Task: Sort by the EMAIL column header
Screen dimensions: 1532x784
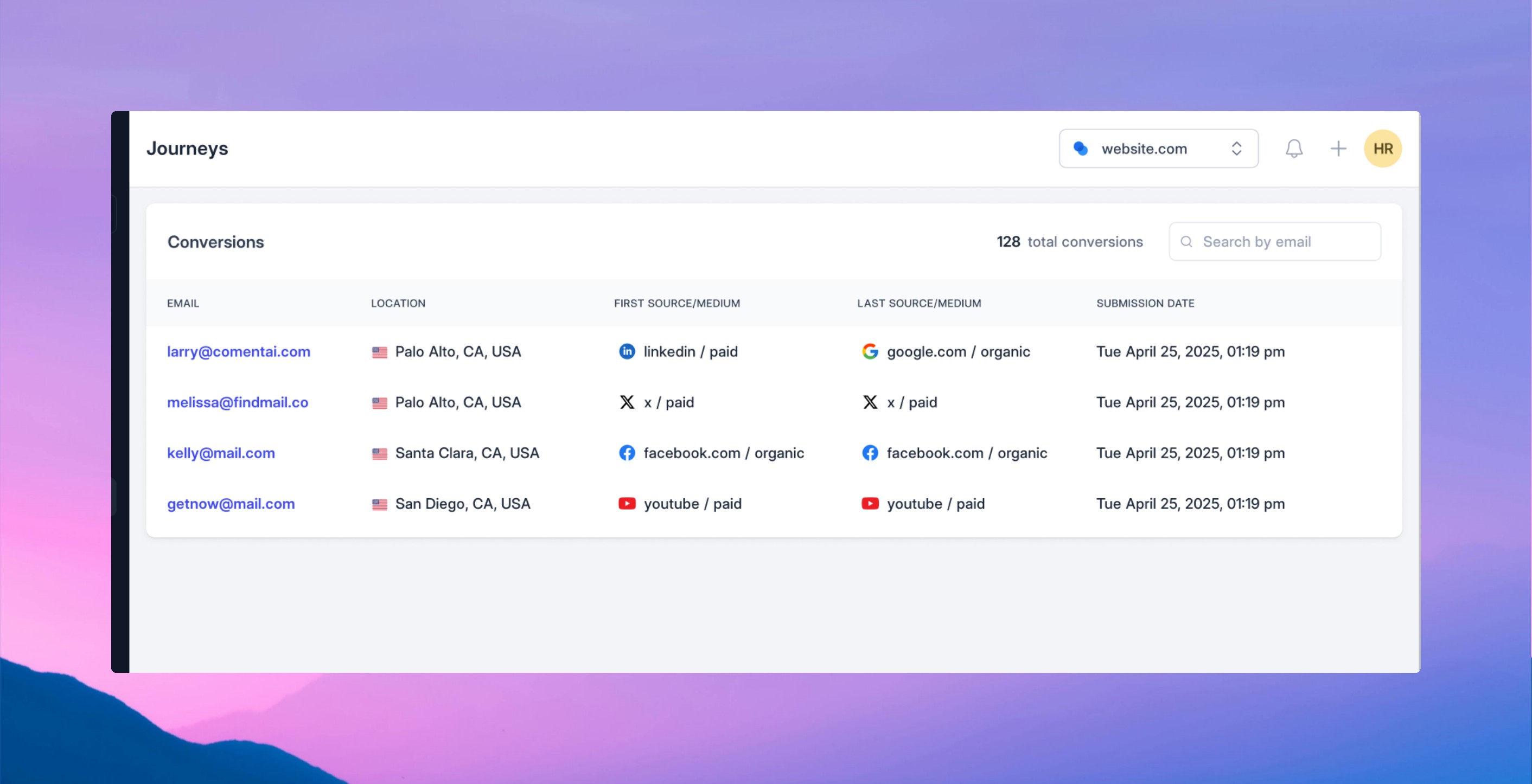Action: point(183,303)
